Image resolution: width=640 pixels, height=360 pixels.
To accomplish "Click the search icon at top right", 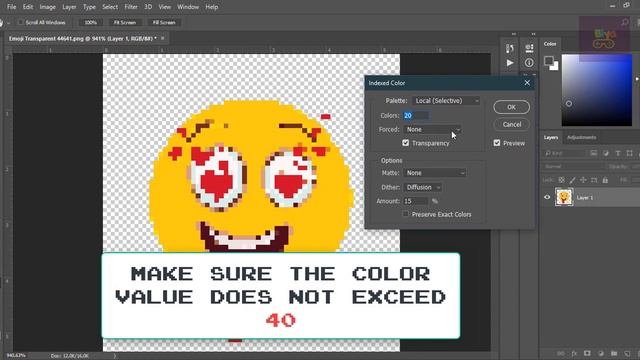I will [x=624, y=22].
